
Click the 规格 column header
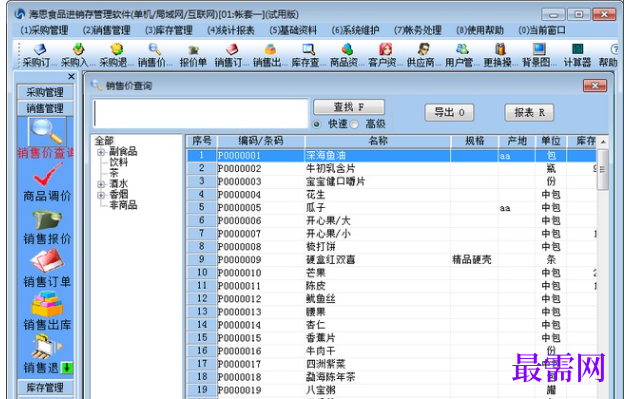tap(474, 141)
